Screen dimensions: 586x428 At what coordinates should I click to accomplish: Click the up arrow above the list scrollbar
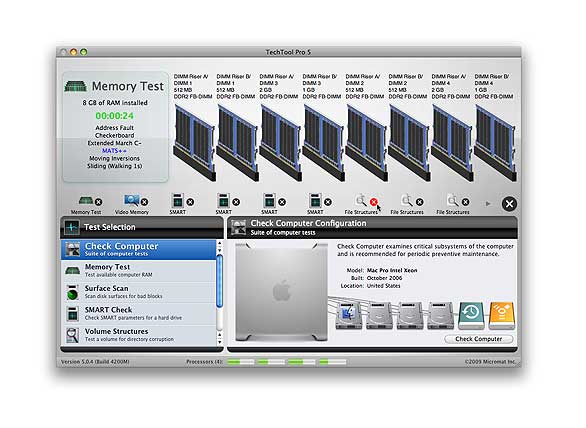point(219,243)
